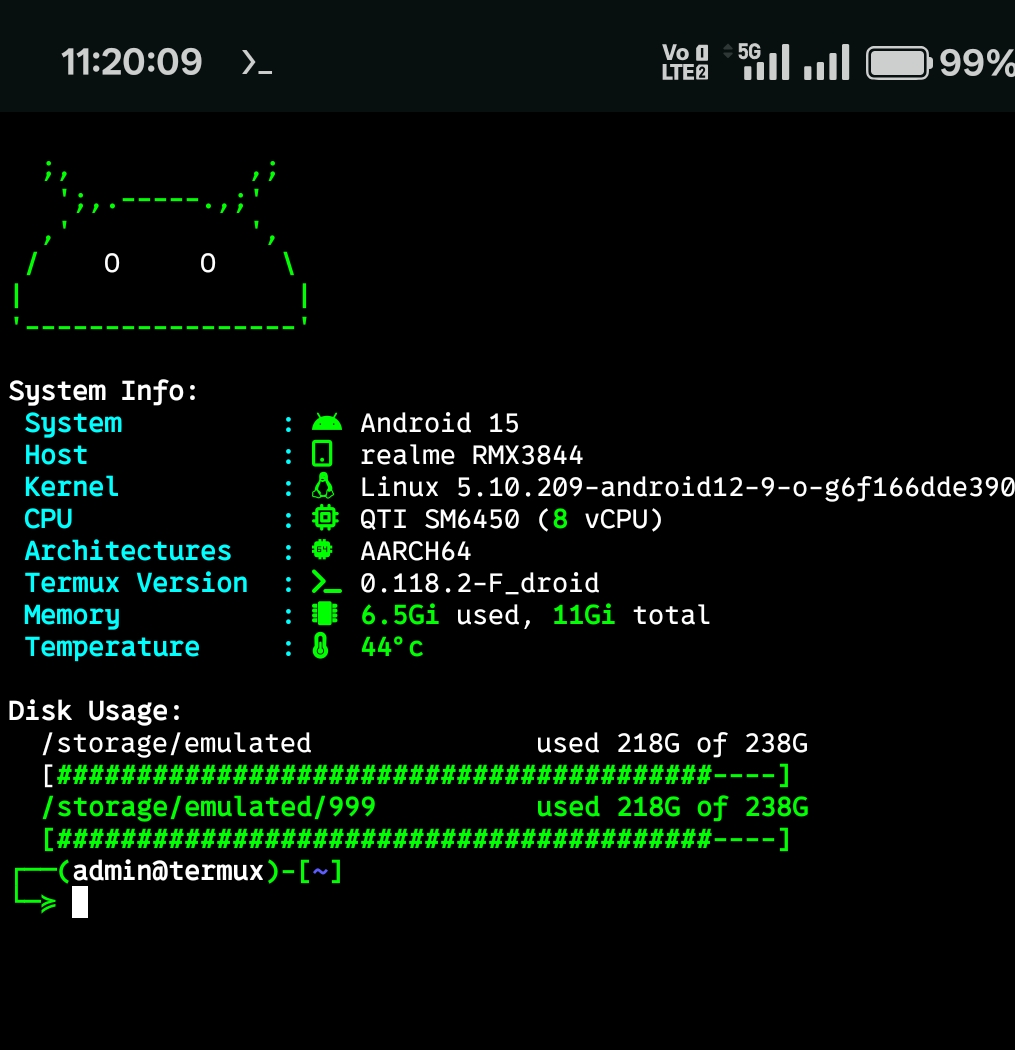
Task: Click the '~' directory in the prompt
Action: 321,871
